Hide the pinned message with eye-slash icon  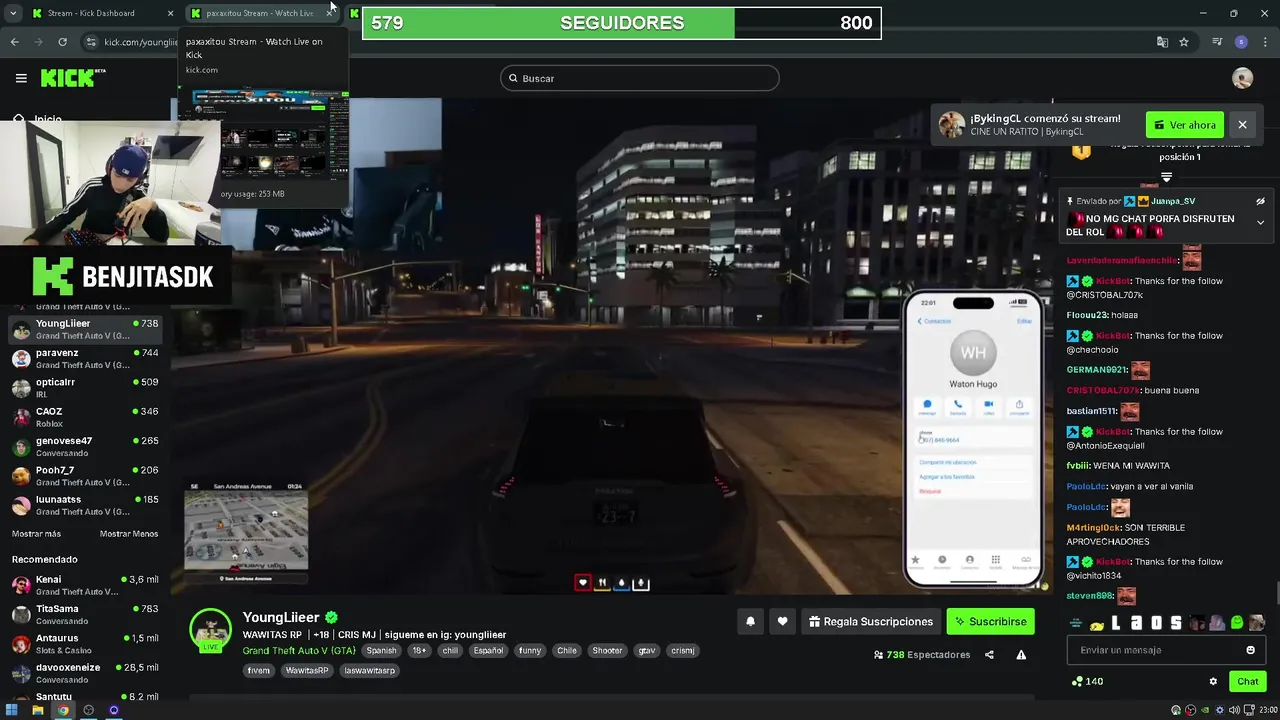point(1260,201)
